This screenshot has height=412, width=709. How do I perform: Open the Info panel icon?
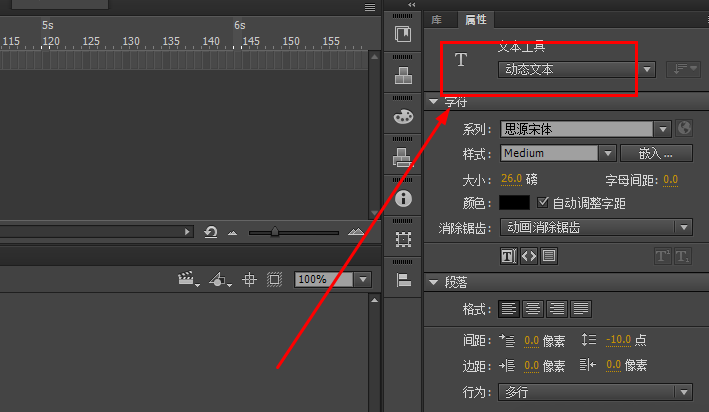pos(403,198)
